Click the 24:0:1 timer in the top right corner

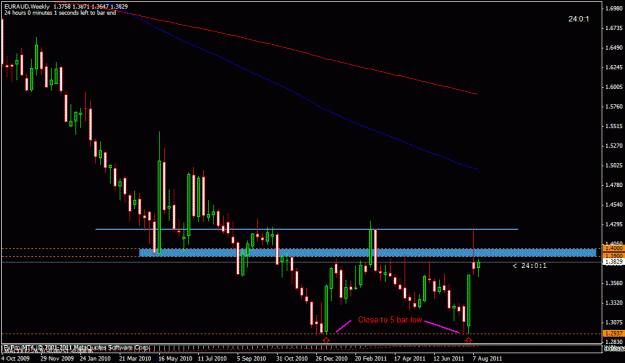click(578, 19)
